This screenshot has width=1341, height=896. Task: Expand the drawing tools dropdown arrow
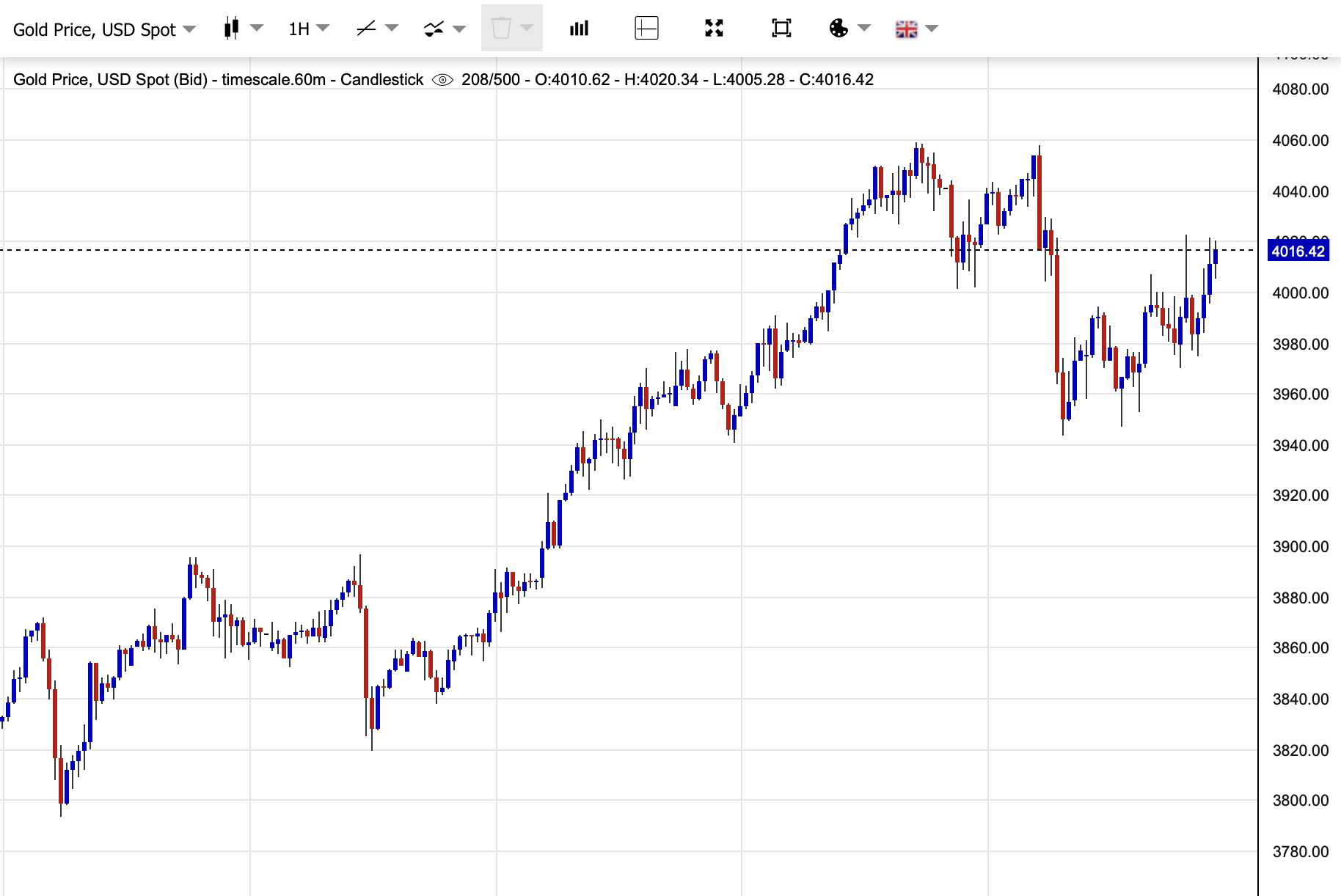tap(392, 29)
